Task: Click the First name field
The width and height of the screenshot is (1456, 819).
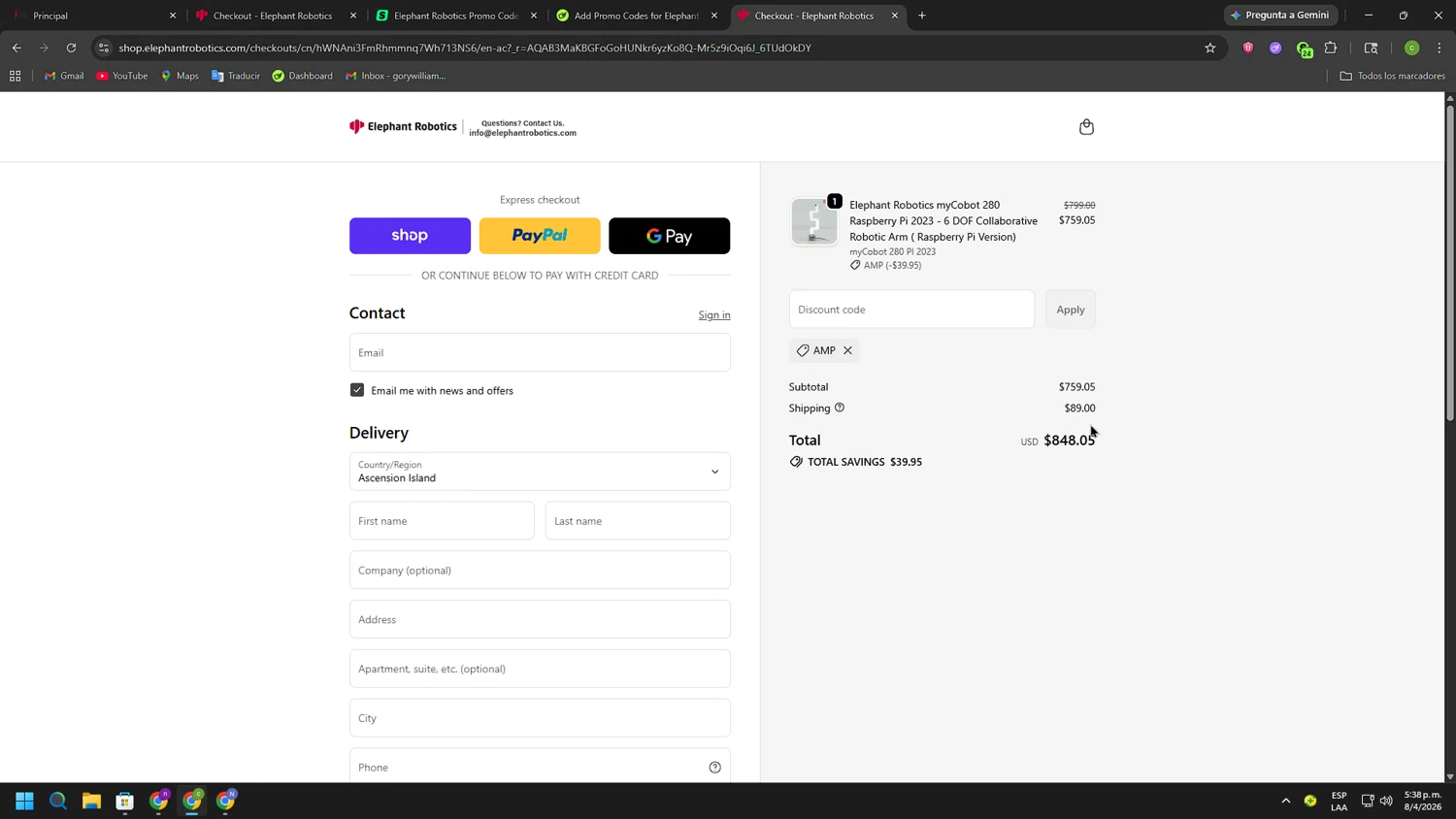Action: (442, 521)
